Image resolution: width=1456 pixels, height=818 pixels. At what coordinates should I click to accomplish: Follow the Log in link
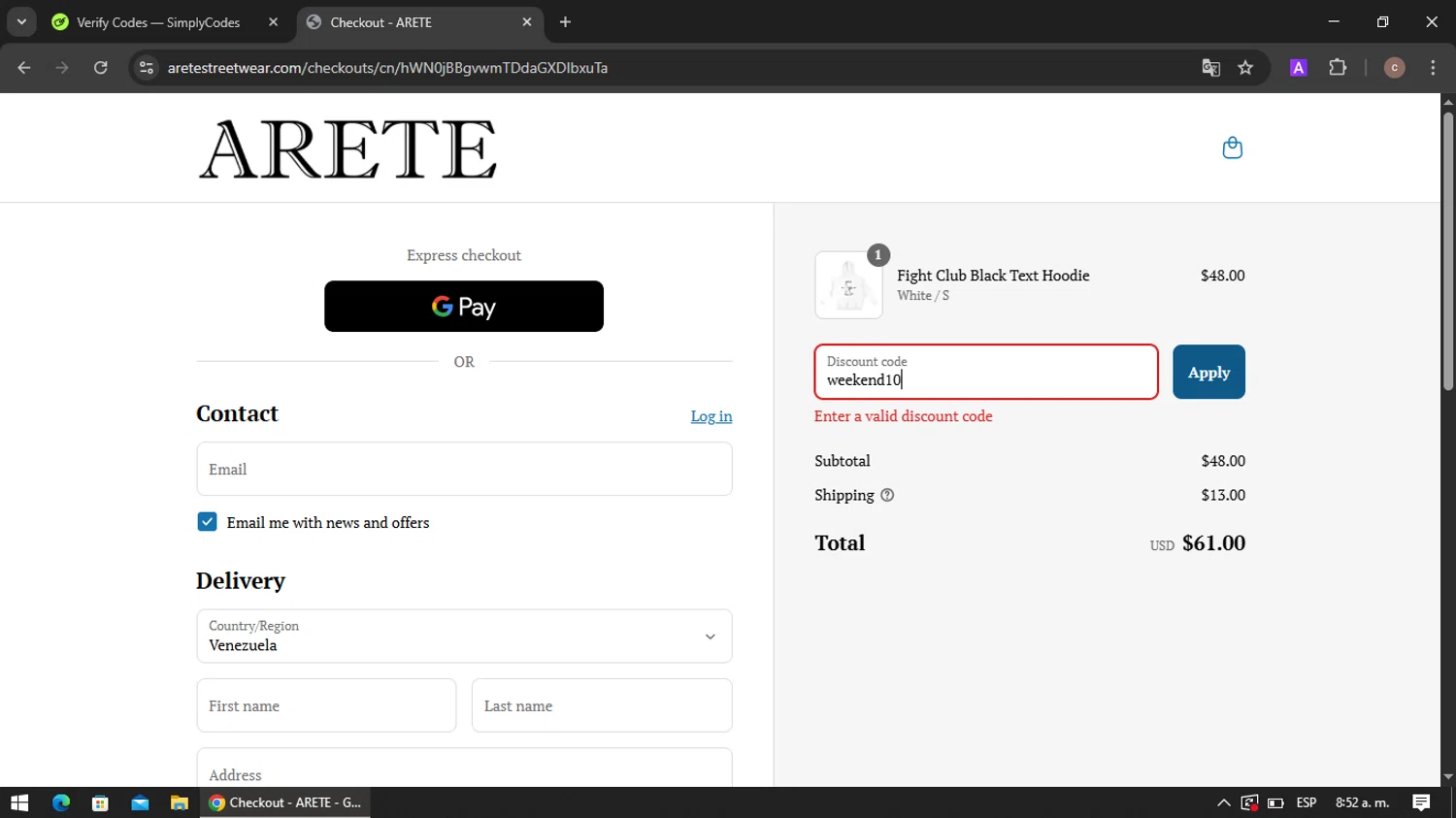coord(711,416)
